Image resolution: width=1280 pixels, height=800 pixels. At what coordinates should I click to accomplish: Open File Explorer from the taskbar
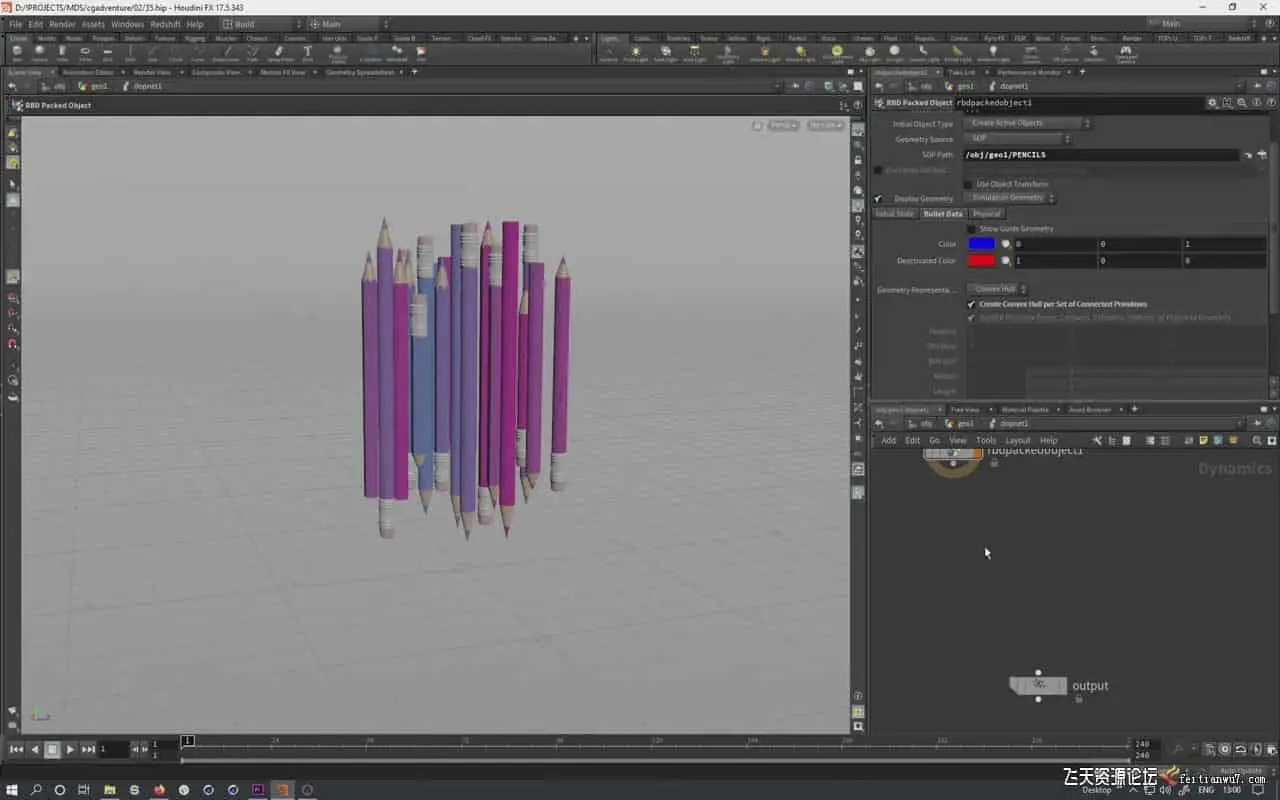[x=110, y=790]
